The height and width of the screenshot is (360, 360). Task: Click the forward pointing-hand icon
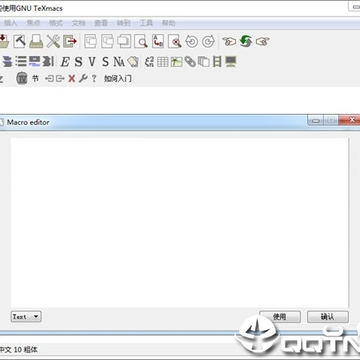click(x=263, y=41)
